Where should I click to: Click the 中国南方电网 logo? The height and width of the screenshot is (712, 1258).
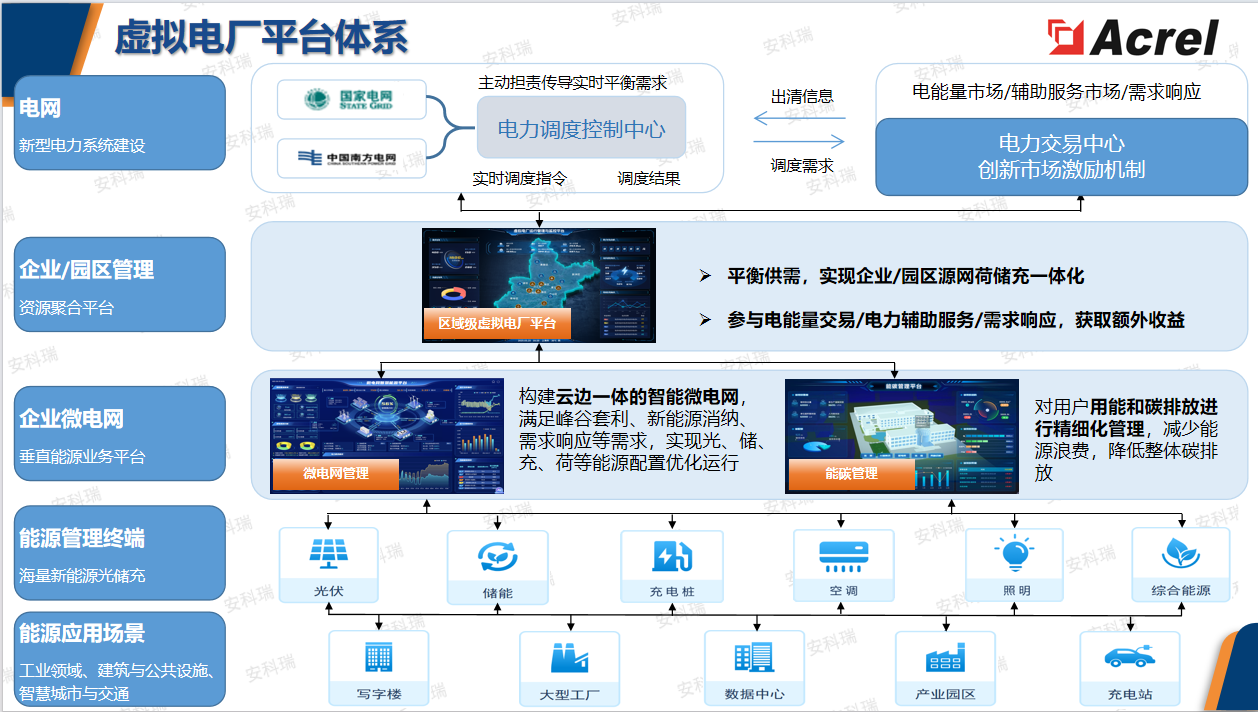[349, 158]
